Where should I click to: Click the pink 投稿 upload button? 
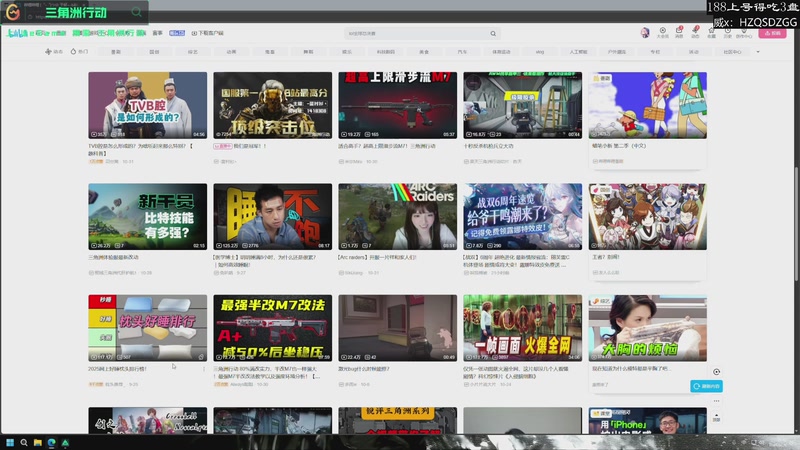coord(772,33)
